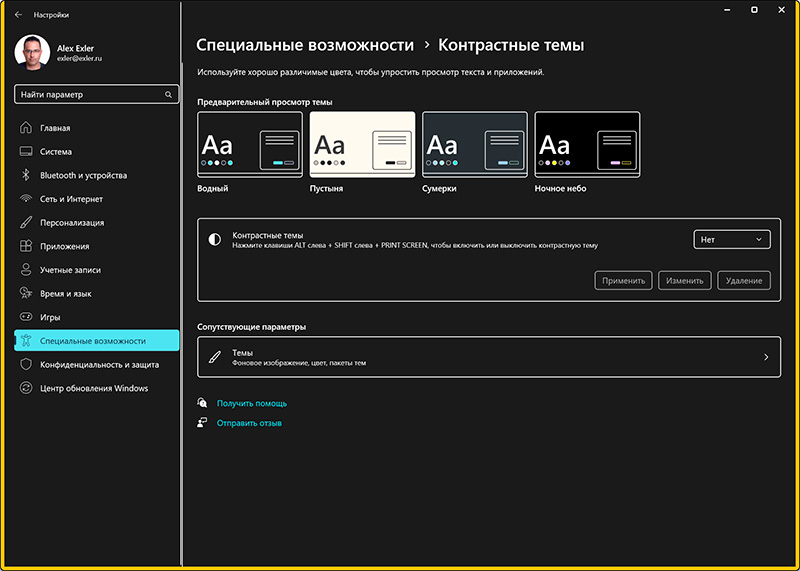Click the Конфиденциальность и защита shield icon
This screenshot has width=800, height=571.
(26, 365)
